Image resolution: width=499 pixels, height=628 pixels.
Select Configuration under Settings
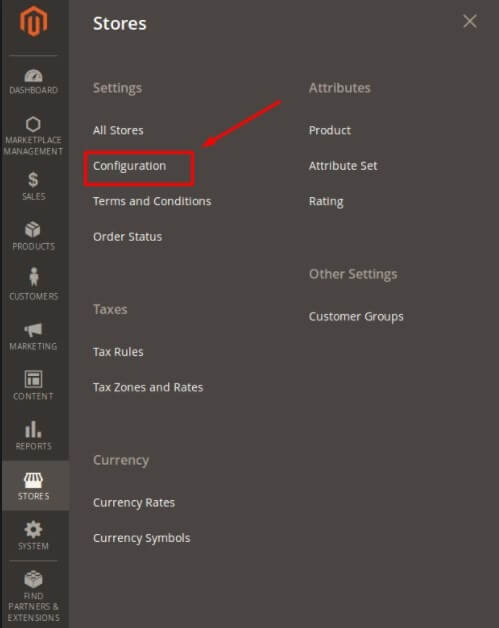(x=129, y=166)
